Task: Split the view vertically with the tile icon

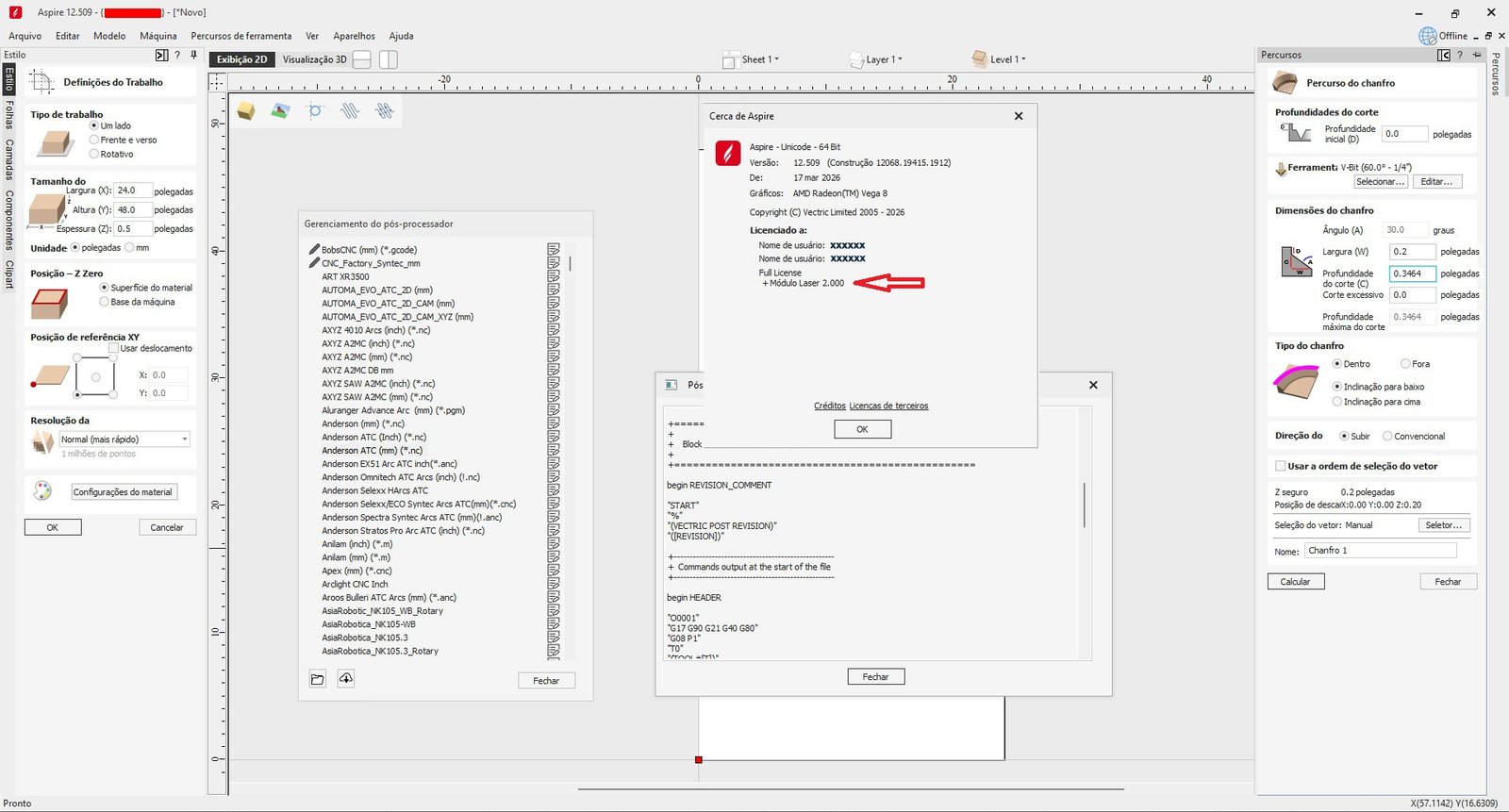Action: point(389,59)
